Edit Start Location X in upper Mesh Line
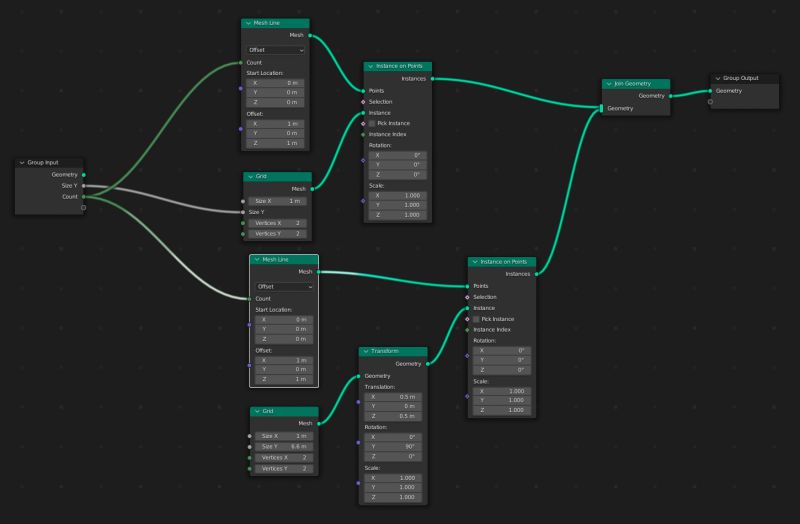Screen dimensions: 800x524 276,83
